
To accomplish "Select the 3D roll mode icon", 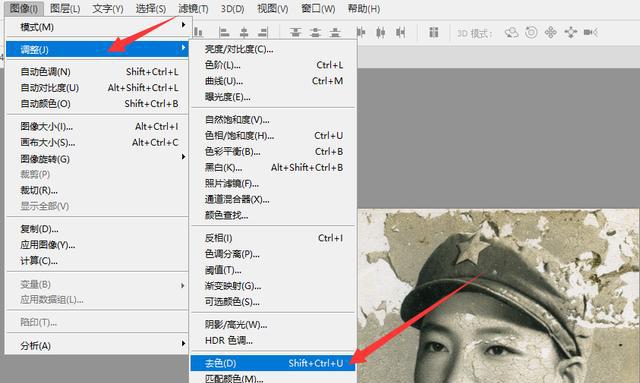I will click(x=531, y=32).
